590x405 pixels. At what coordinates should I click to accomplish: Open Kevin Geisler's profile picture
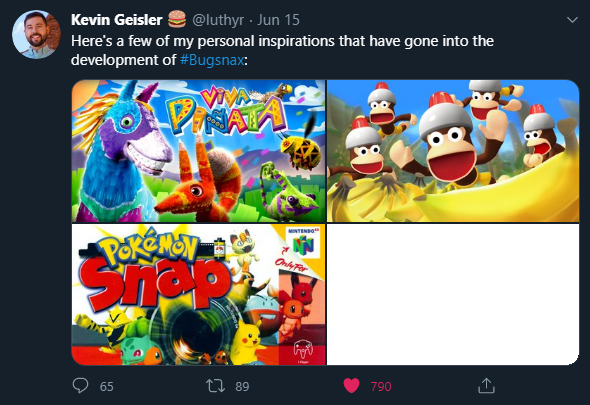click(36, 35)
